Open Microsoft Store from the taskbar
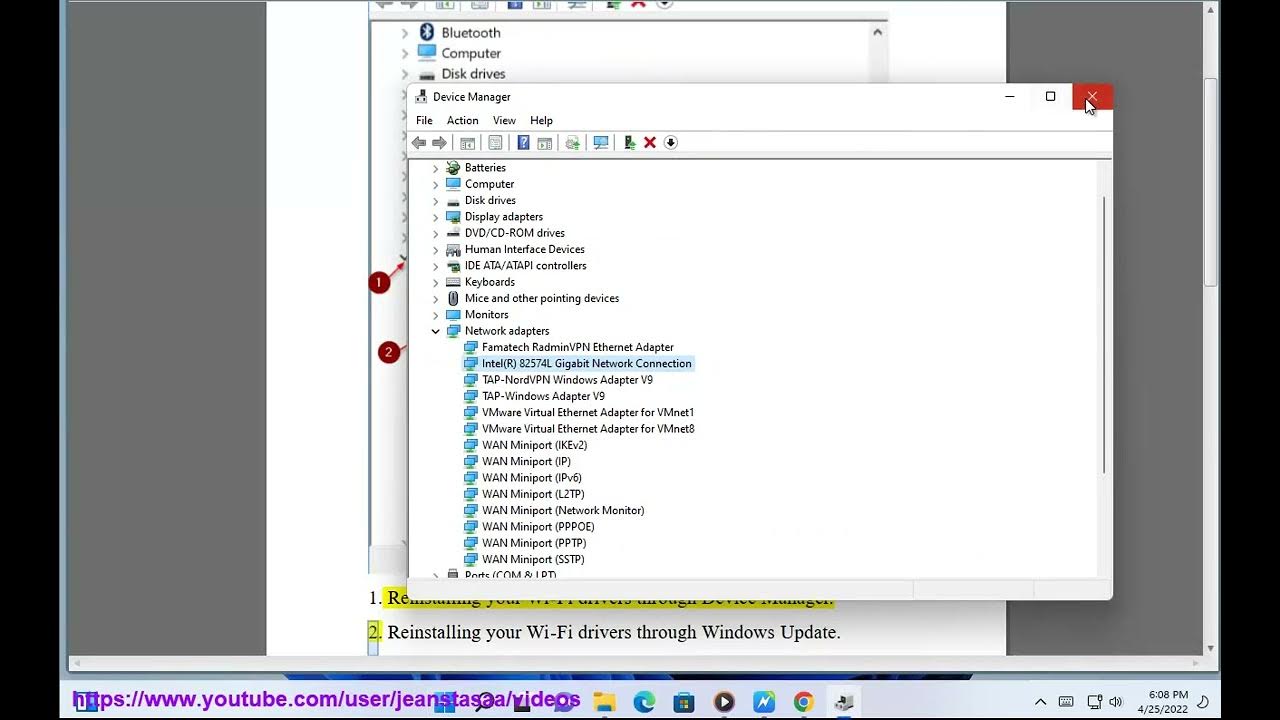Screen dimensions: 1280x720 (684, 702)
